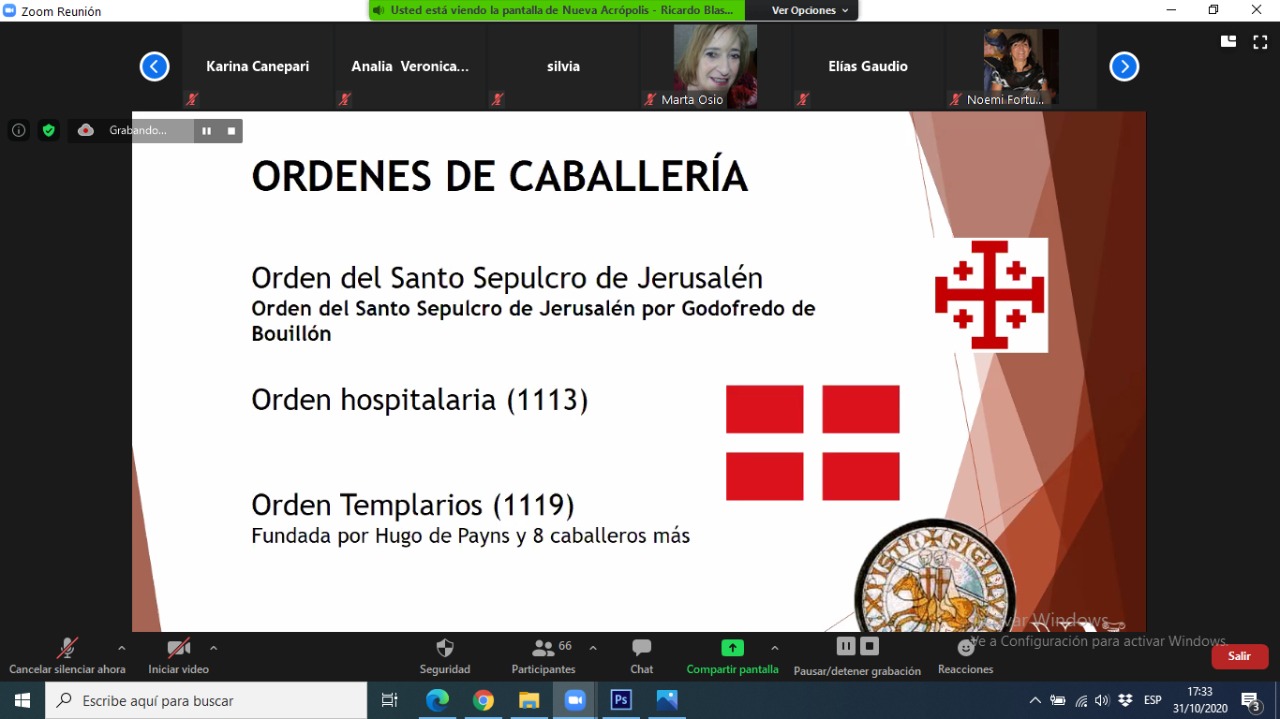Open the Participantes panel
1280x719 pixels.
pyautogui.click(x=543, y=649)
